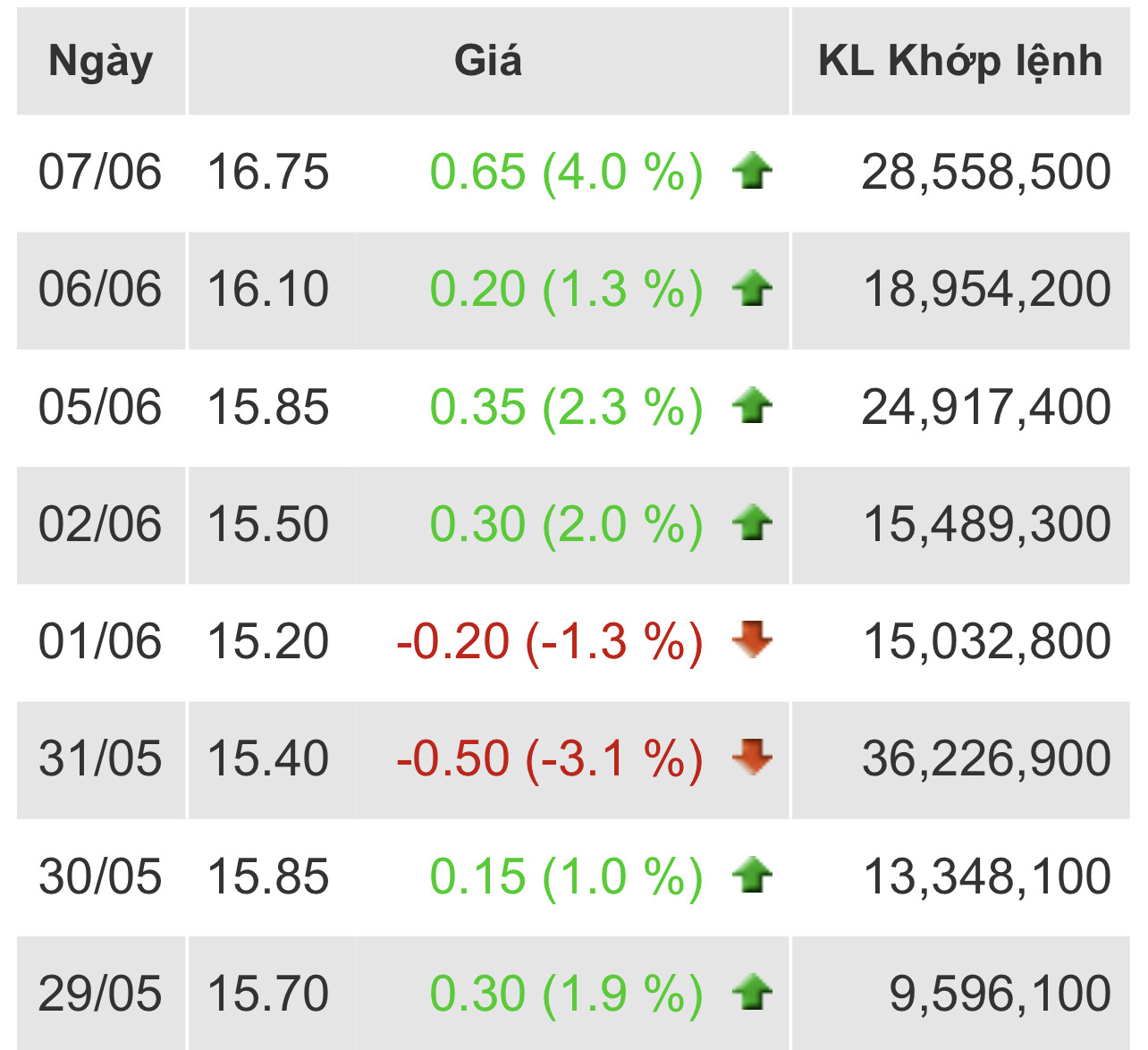Click the green up arrow for 07/06

[x=752, y=172]
